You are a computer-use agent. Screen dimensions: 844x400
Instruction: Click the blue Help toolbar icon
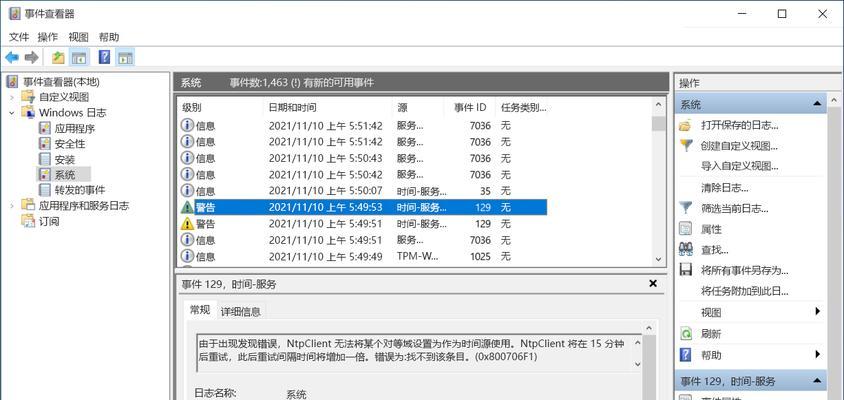[104, 57]
